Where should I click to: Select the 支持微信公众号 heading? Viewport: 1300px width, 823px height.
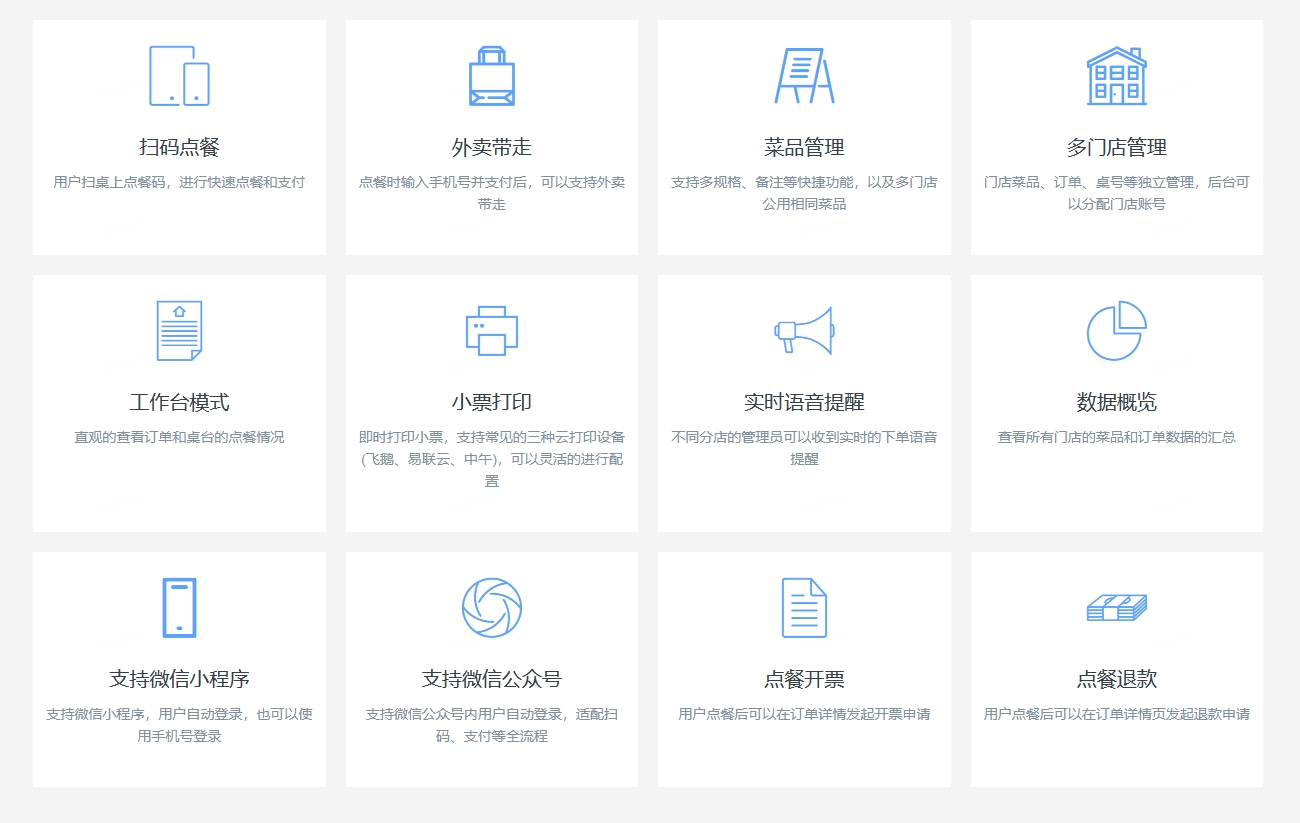[492, 680]
